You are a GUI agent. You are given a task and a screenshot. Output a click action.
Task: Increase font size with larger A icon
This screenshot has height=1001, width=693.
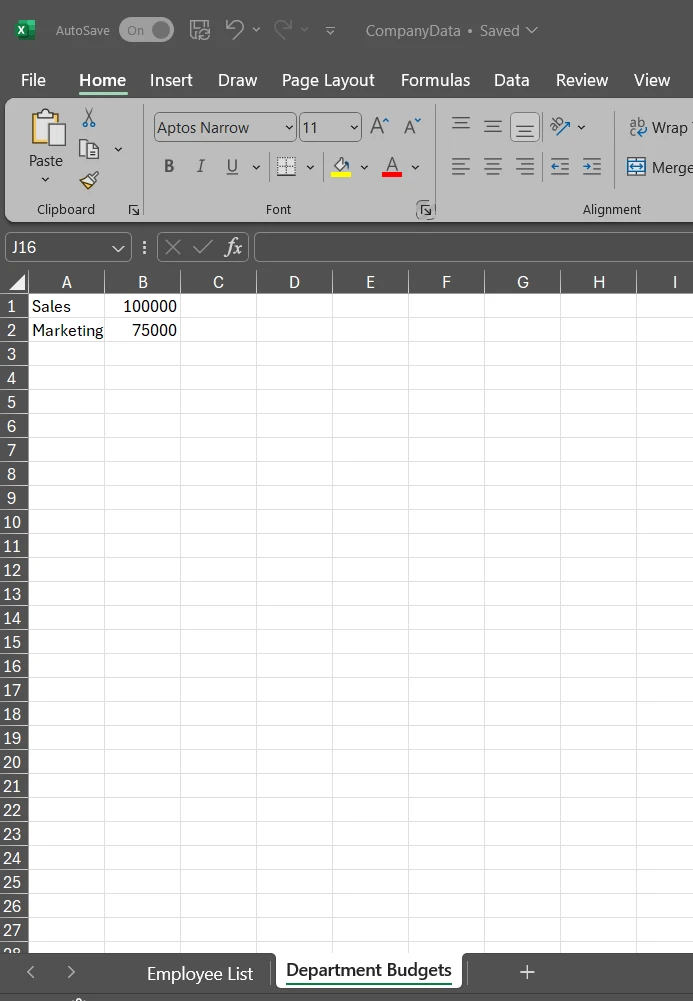pos(379,127)
